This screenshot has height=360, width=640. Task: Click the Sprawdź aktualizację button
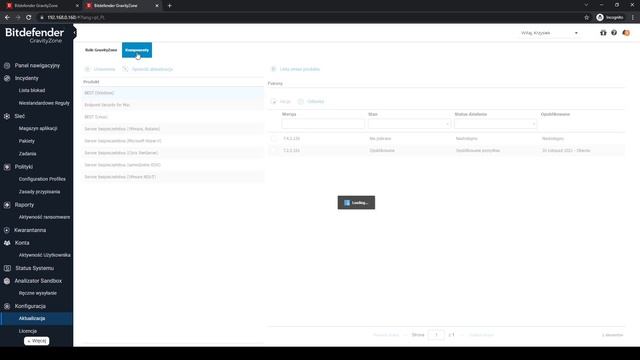[x=147, y=69]
